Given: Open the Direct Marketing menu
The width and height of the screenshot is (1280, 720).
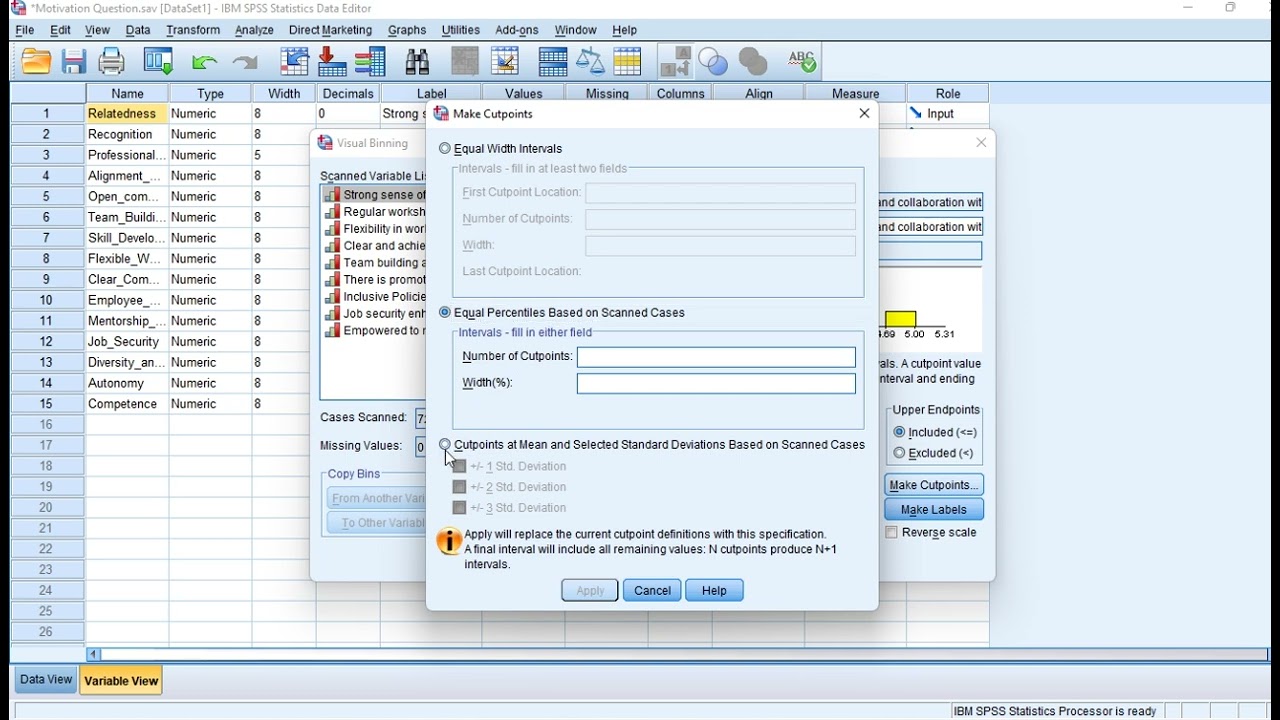Looking at the screenshot, I should (x=330, y=30).
